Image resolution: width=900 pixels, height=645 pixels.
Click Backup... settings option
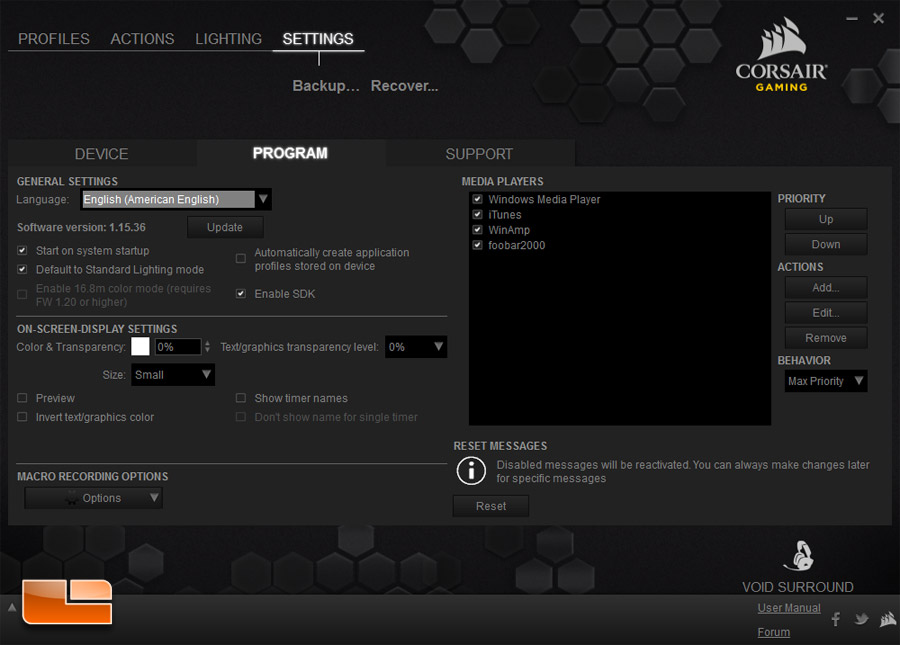[x=326, y=86]
